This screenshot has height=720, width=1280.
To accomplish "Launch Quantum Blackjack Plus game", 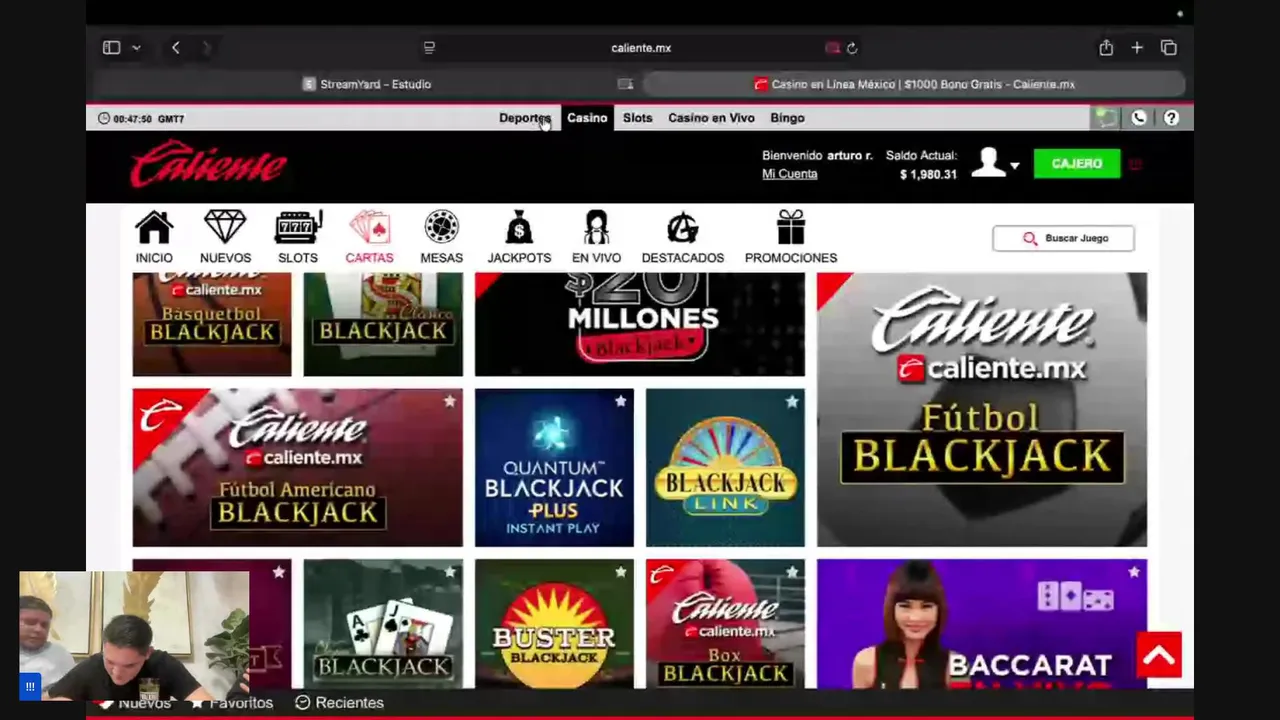I will [554, 468].
